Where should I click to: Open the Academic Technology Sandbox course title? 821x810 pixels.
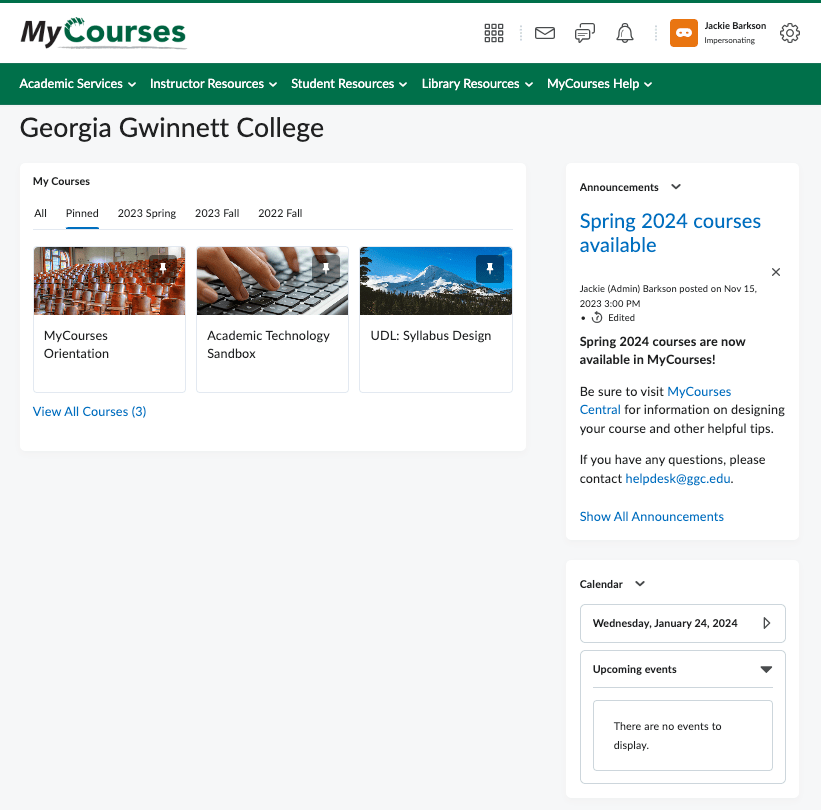coord(268,345)
